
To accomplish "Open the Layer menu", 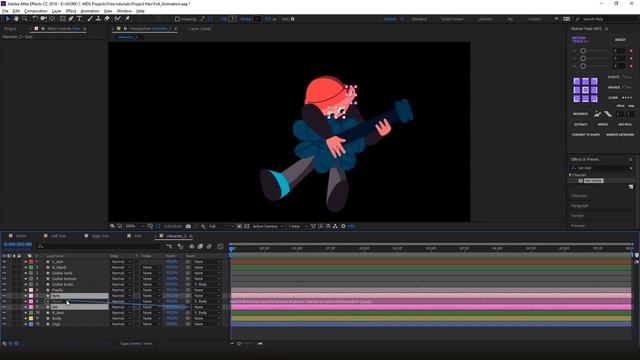I will point(56,11).
